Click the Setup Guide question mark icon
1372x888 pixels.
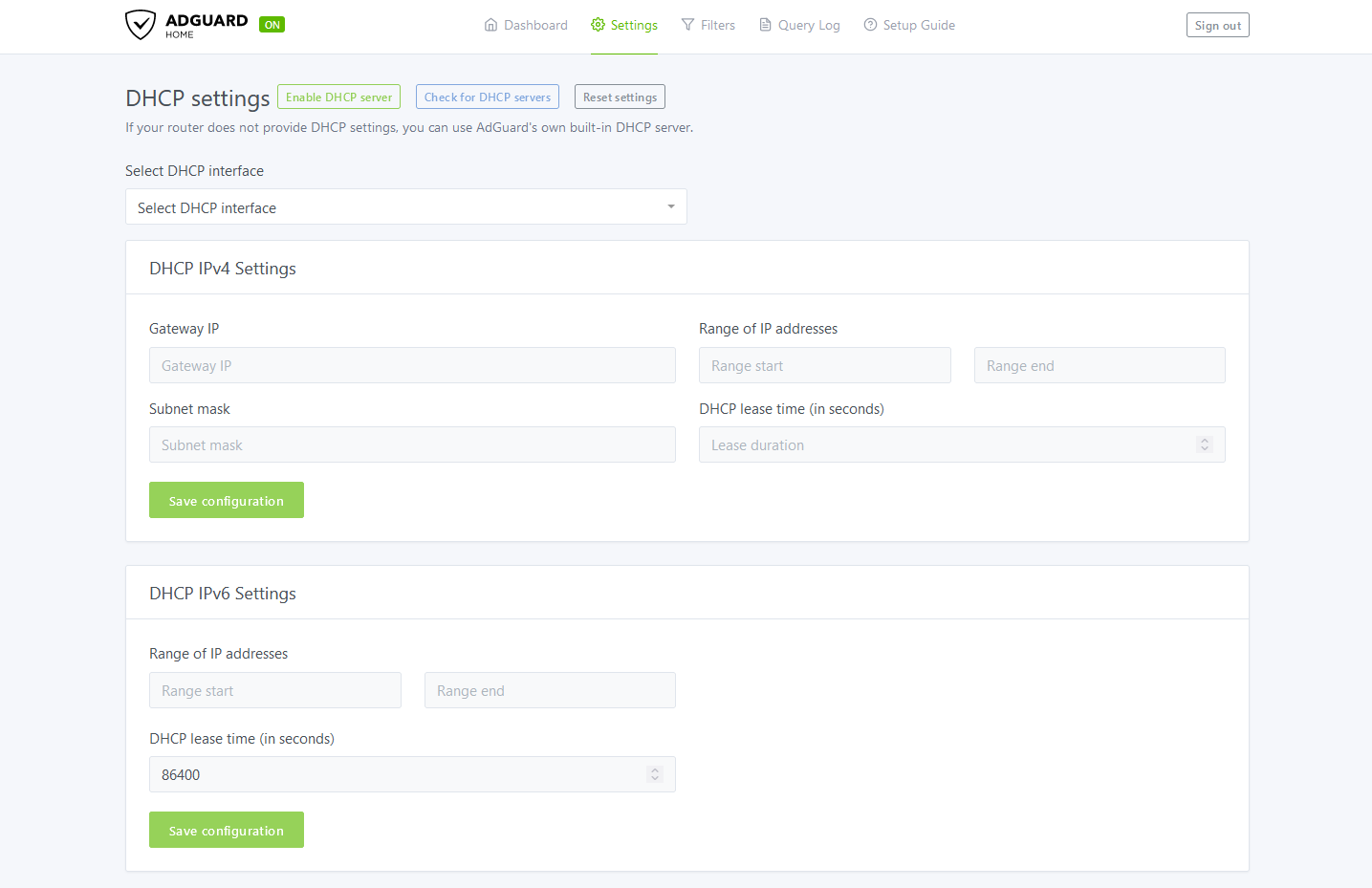[x=869, y=24]
